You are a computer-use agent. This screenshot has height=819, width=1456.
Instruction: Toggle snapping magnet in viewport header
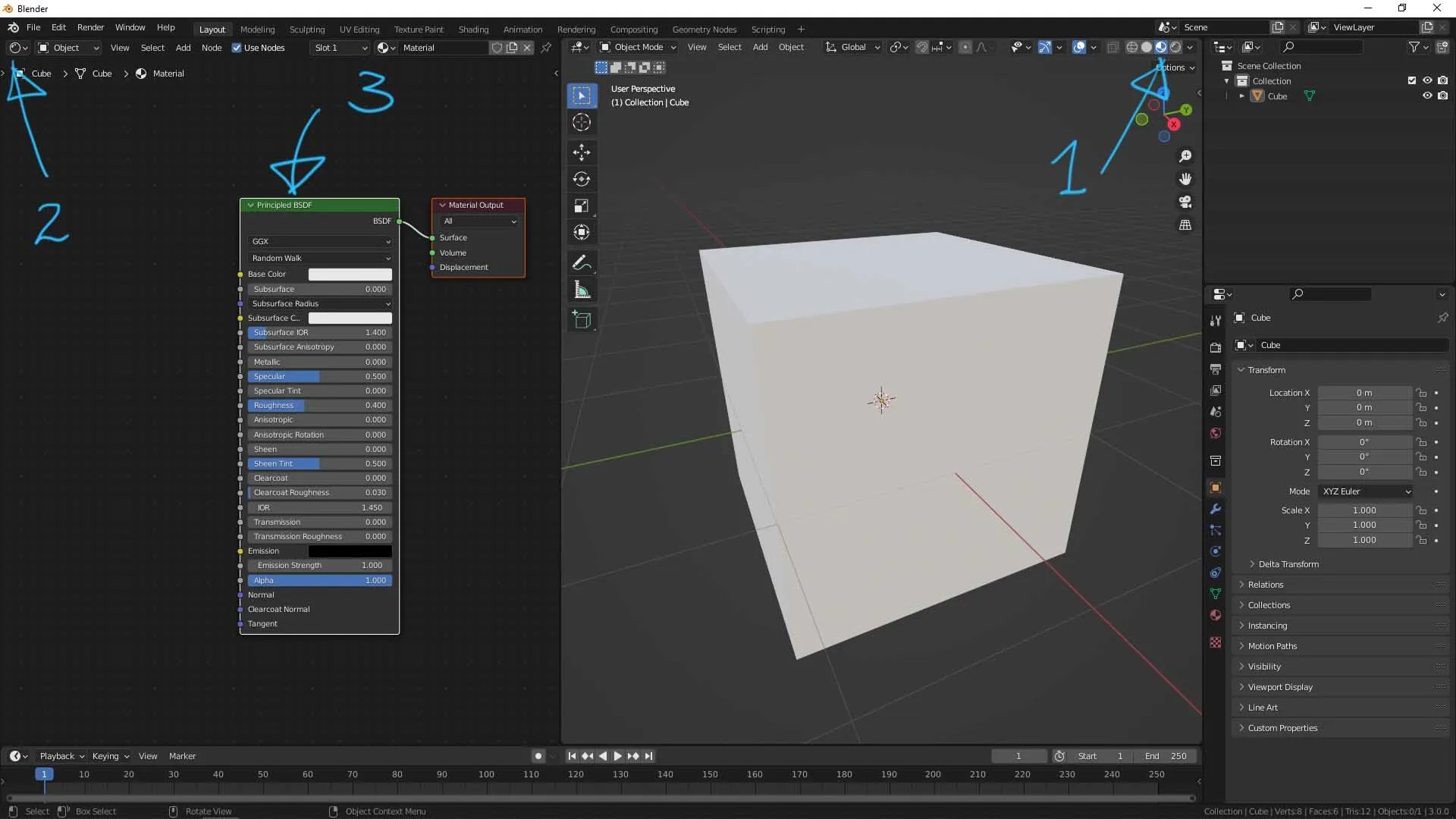[922, 47]
